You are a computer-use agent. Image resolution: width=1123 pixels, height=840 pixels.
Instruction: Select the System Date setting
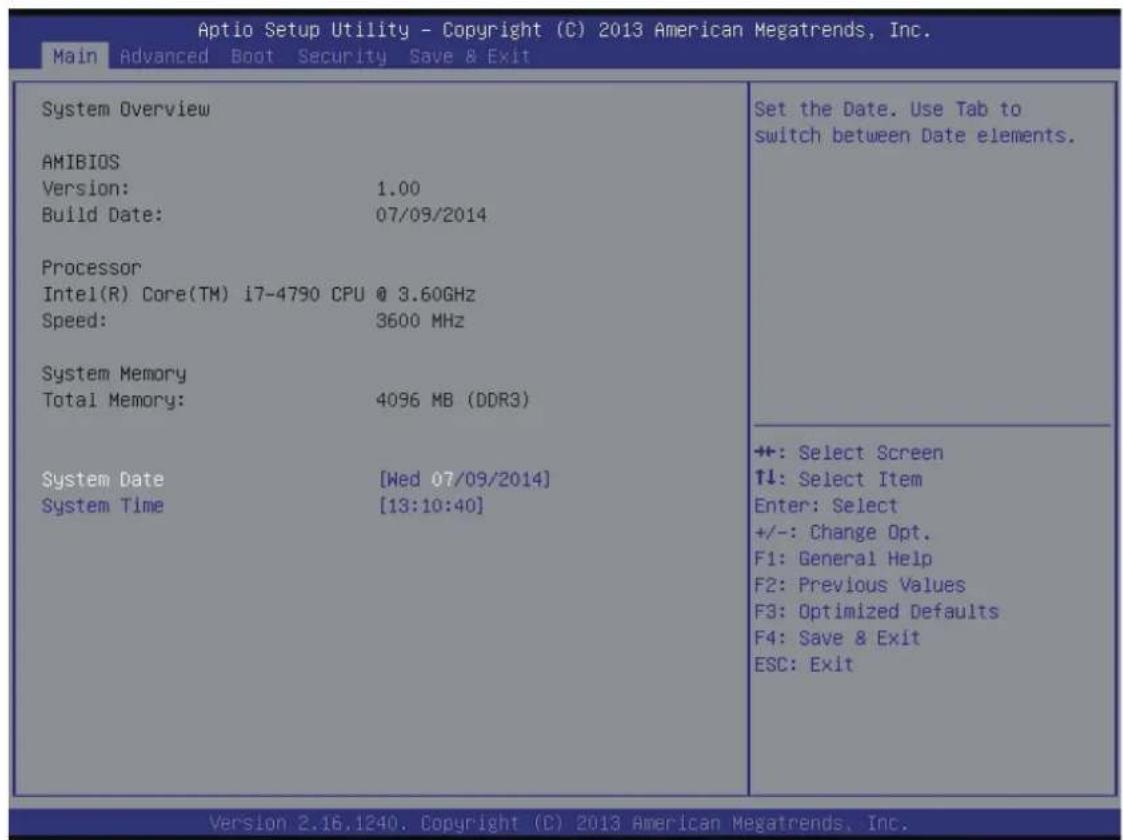point(102,479)
